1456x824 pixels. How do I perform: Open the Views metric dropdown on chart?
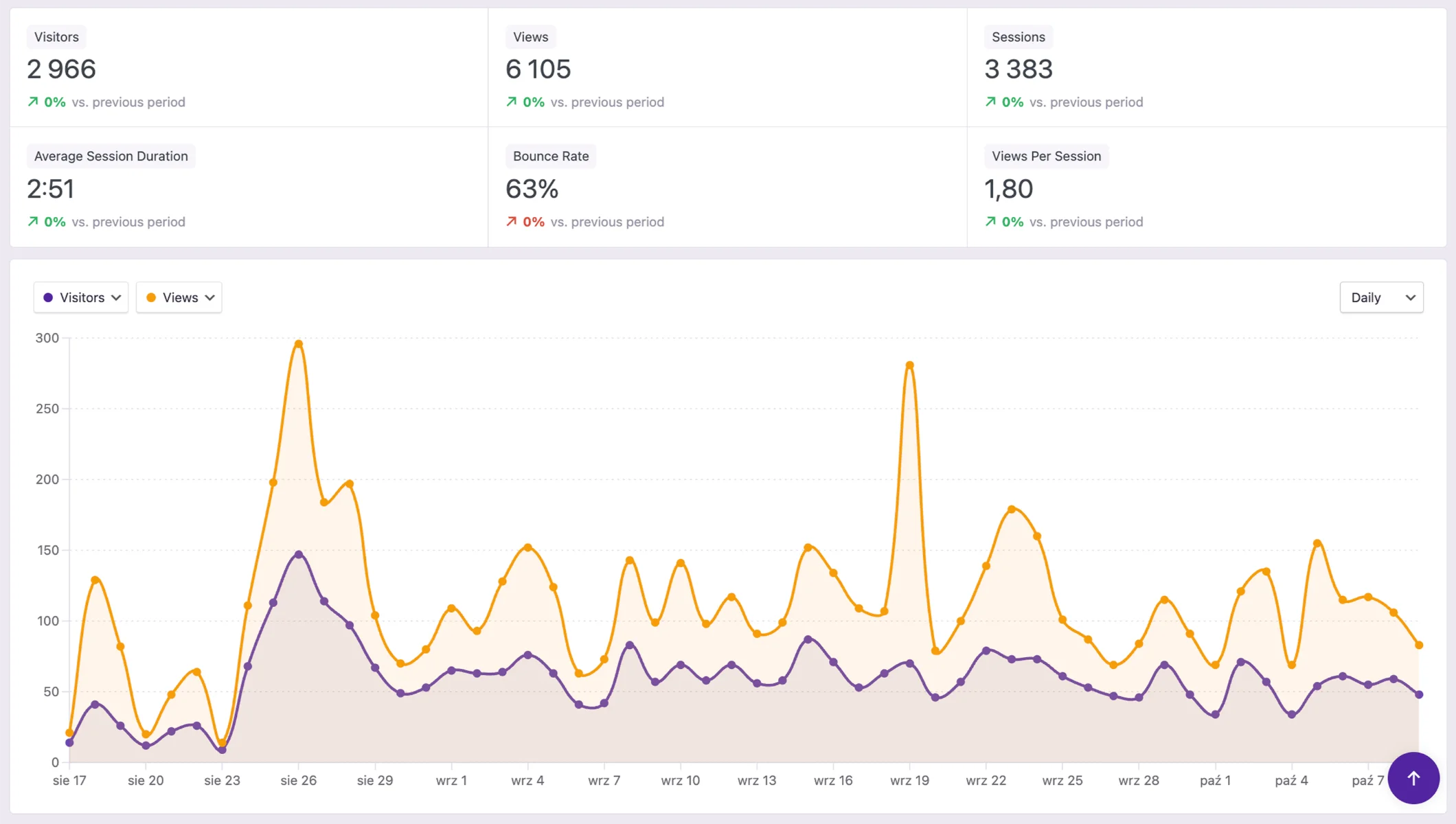pos(179,297)
